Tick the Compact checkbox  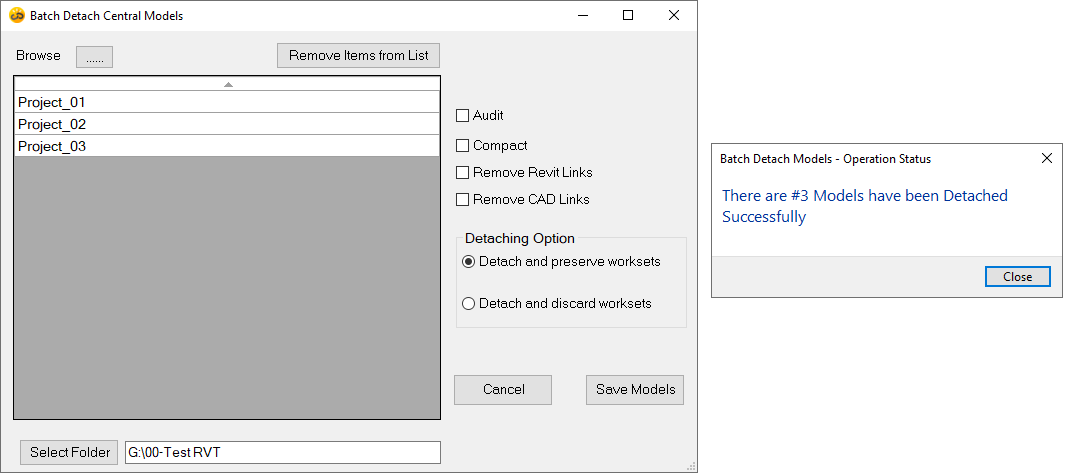pos(463,146)
